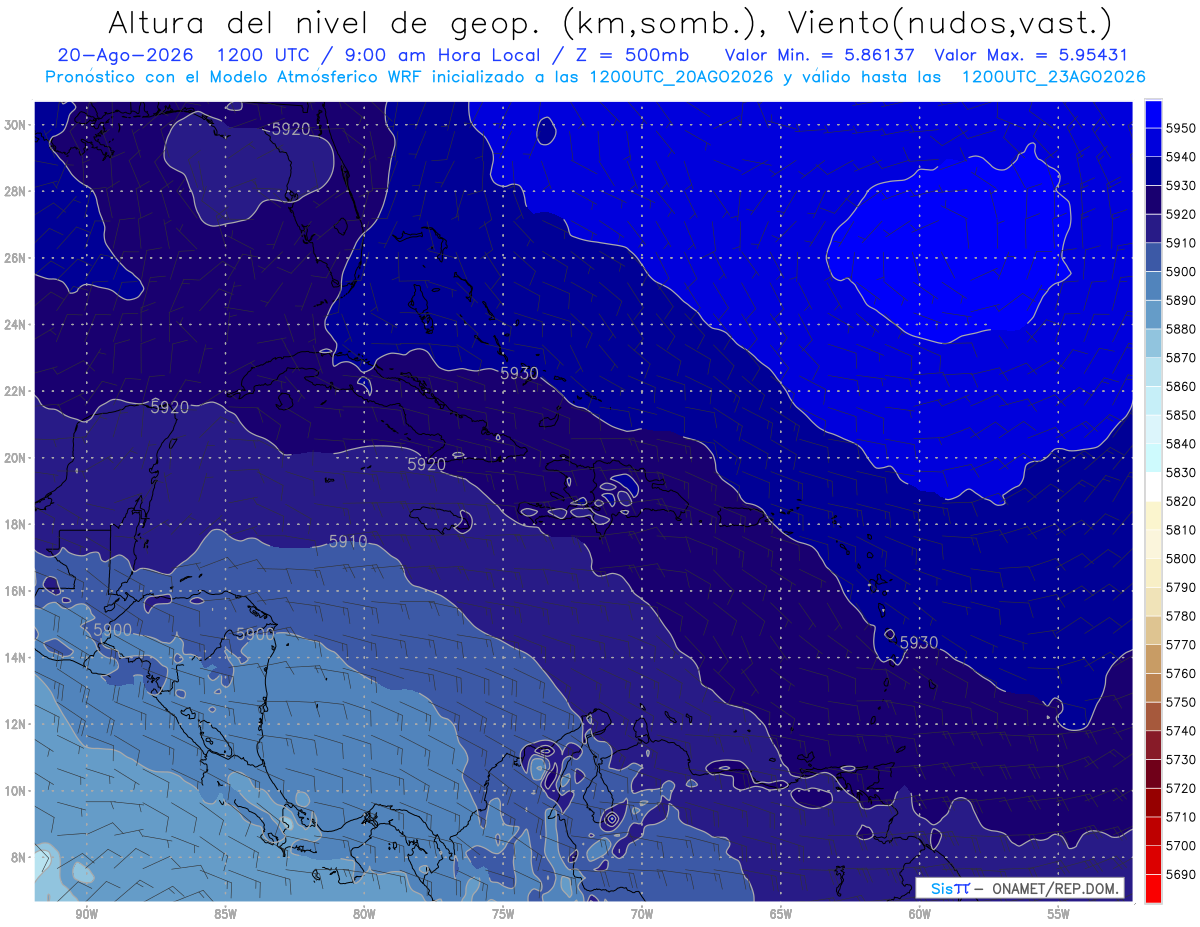Click 'Valor Min. = 5.86137'
This screenshot has height=927, width=1200.
[820, 55]
